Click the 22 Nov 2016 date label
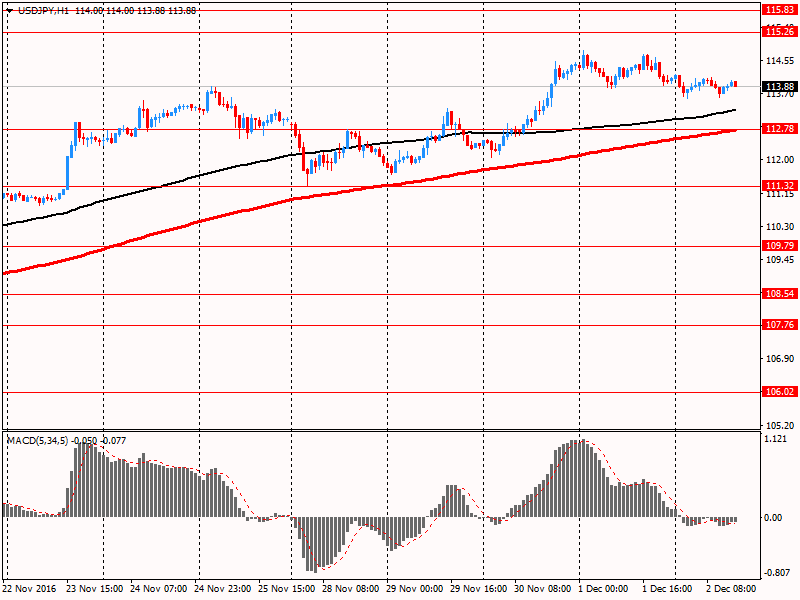Viewport: 800px width, 600px height. point(32,590)
